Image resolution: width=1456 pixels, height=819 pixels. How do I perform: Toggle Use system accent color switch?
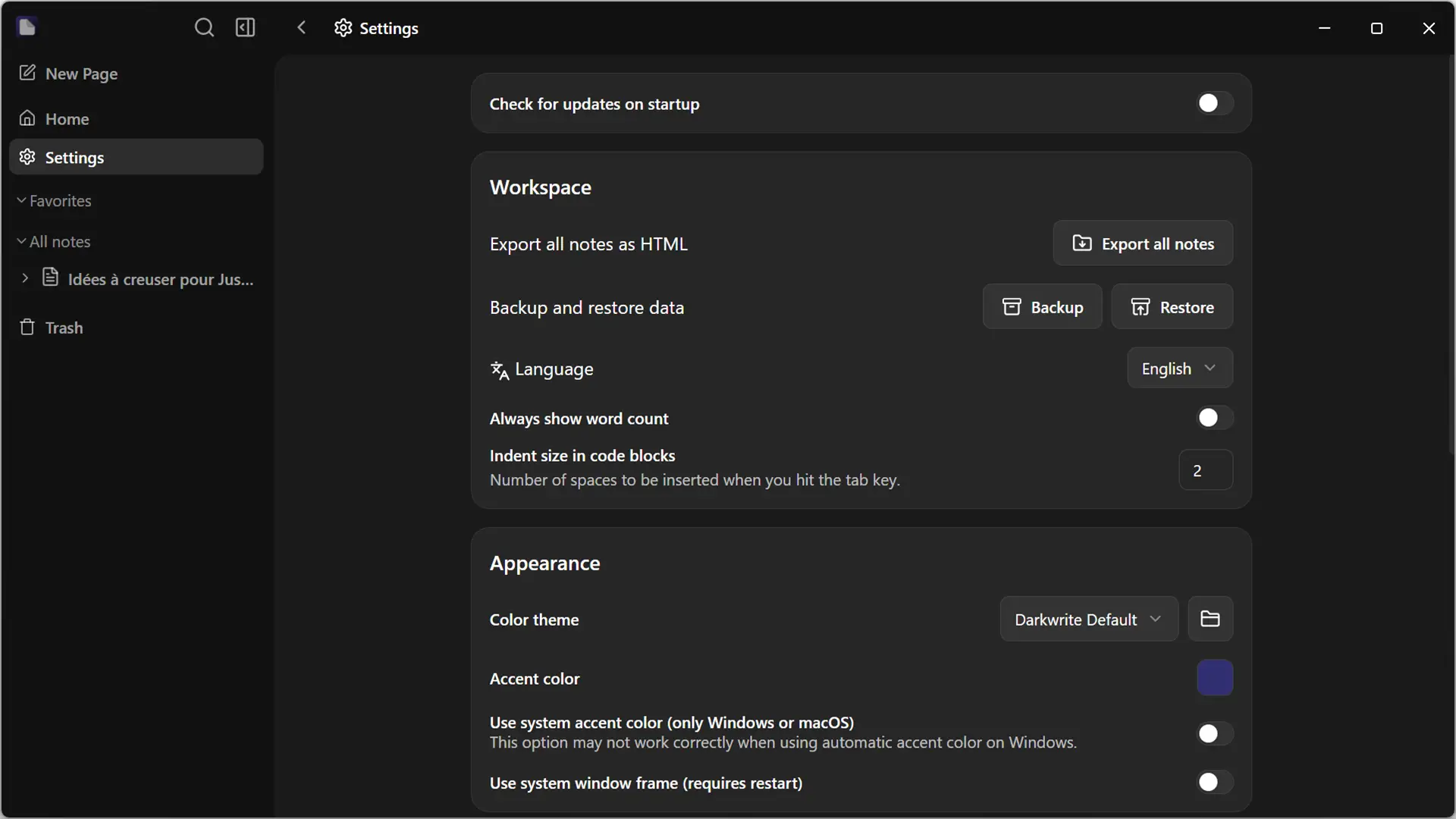coord(1215,733)
